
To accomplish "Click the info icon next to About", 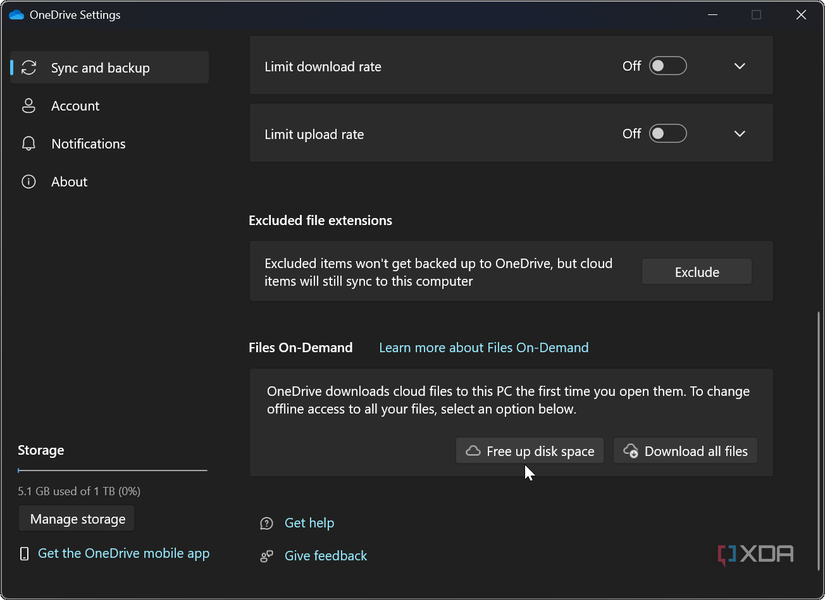I will click(29, 181).
